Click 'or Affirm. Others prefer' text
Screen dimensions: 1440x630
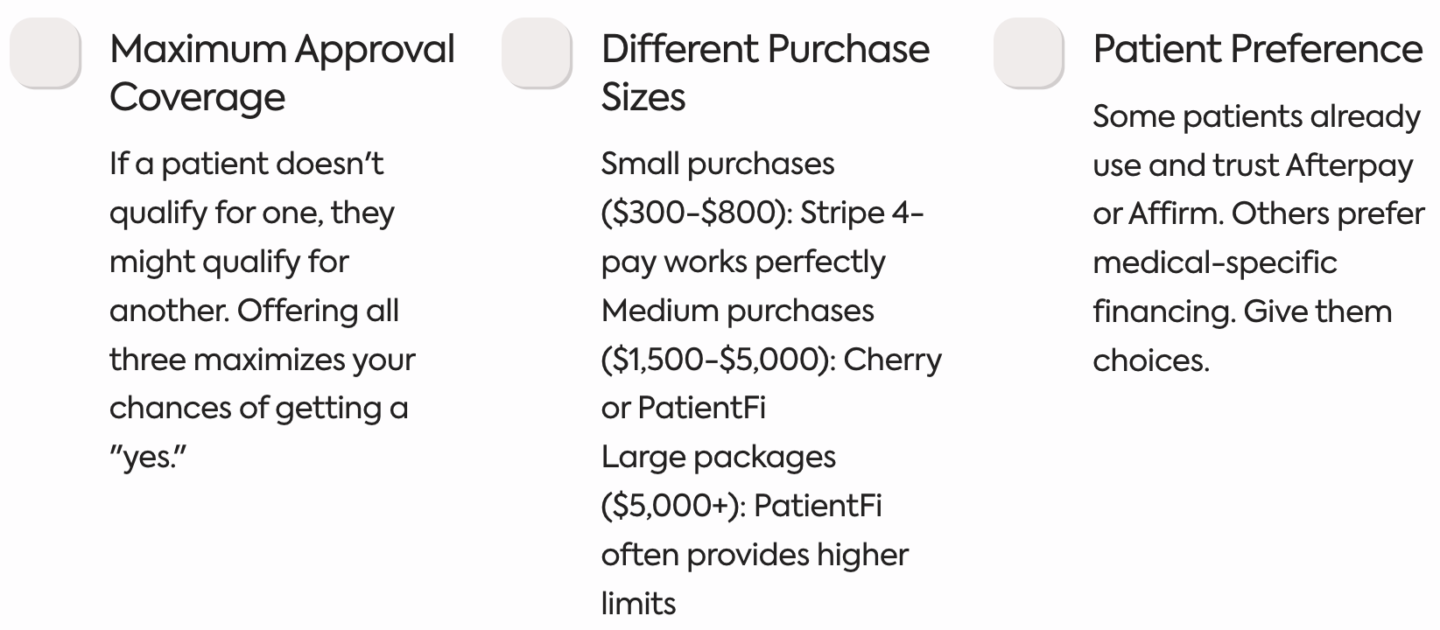1259,214
